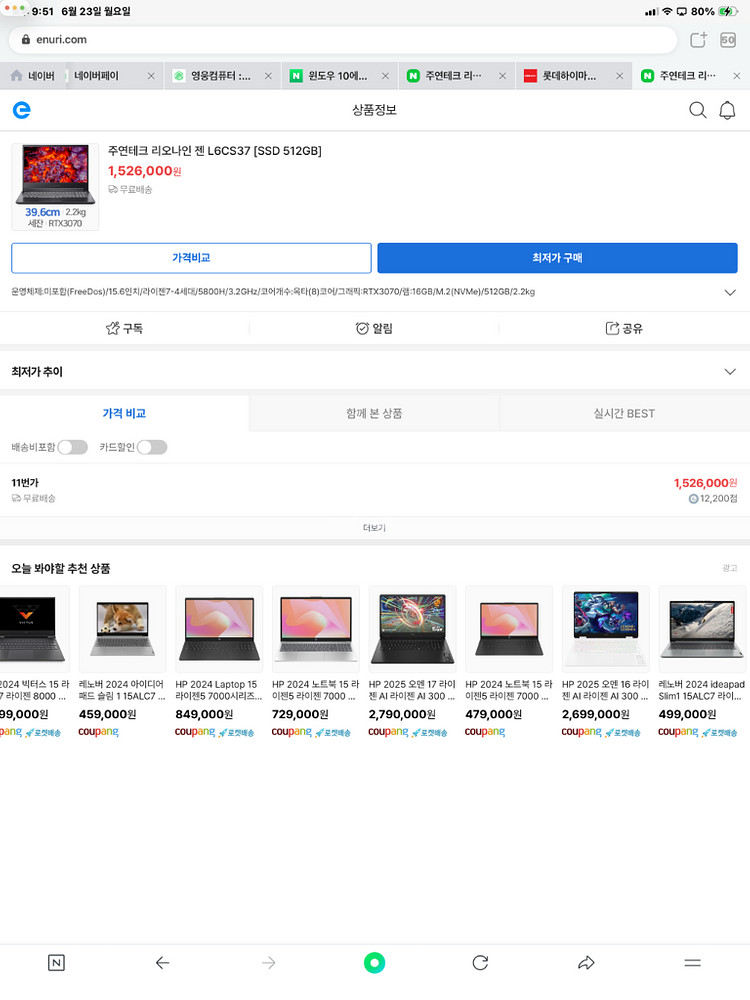Close the 네이버페이 tab
Screen dimensions: 750x1000
click(151, 76)
